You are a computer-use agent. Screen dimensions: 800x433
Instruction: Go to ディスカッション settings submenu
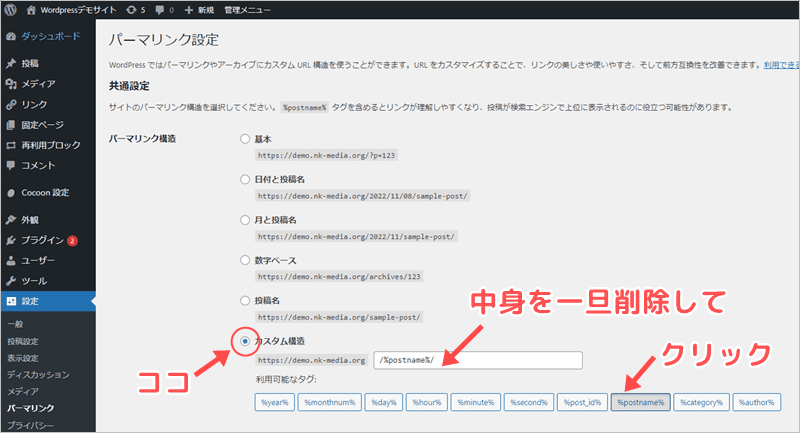(x=37, y=376)
